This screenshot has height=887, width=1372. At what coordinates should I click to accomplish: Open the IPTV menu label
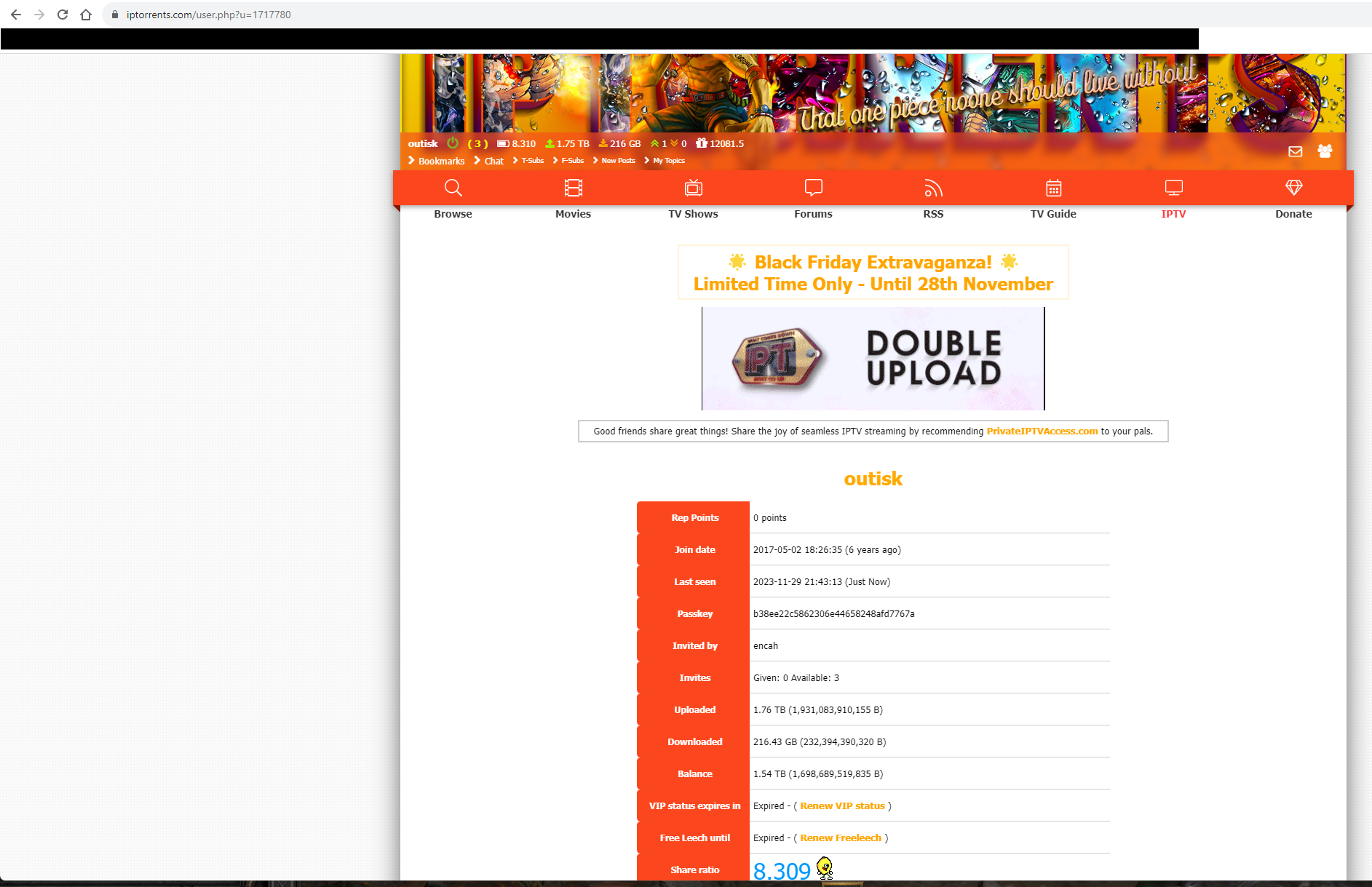(1174, 214)
